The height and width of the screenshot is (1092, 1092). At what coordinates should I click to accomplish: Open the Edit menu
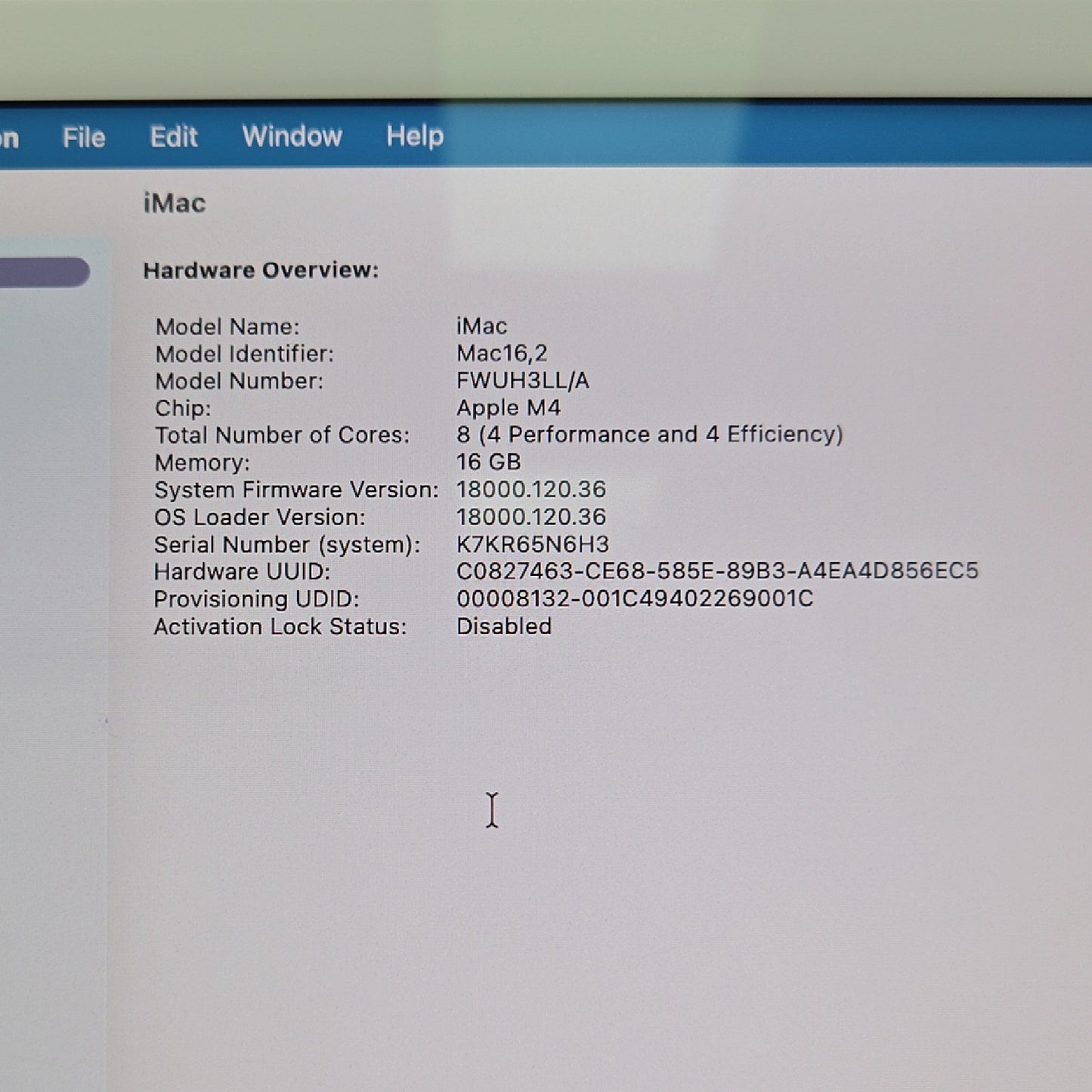pos(173,137)
